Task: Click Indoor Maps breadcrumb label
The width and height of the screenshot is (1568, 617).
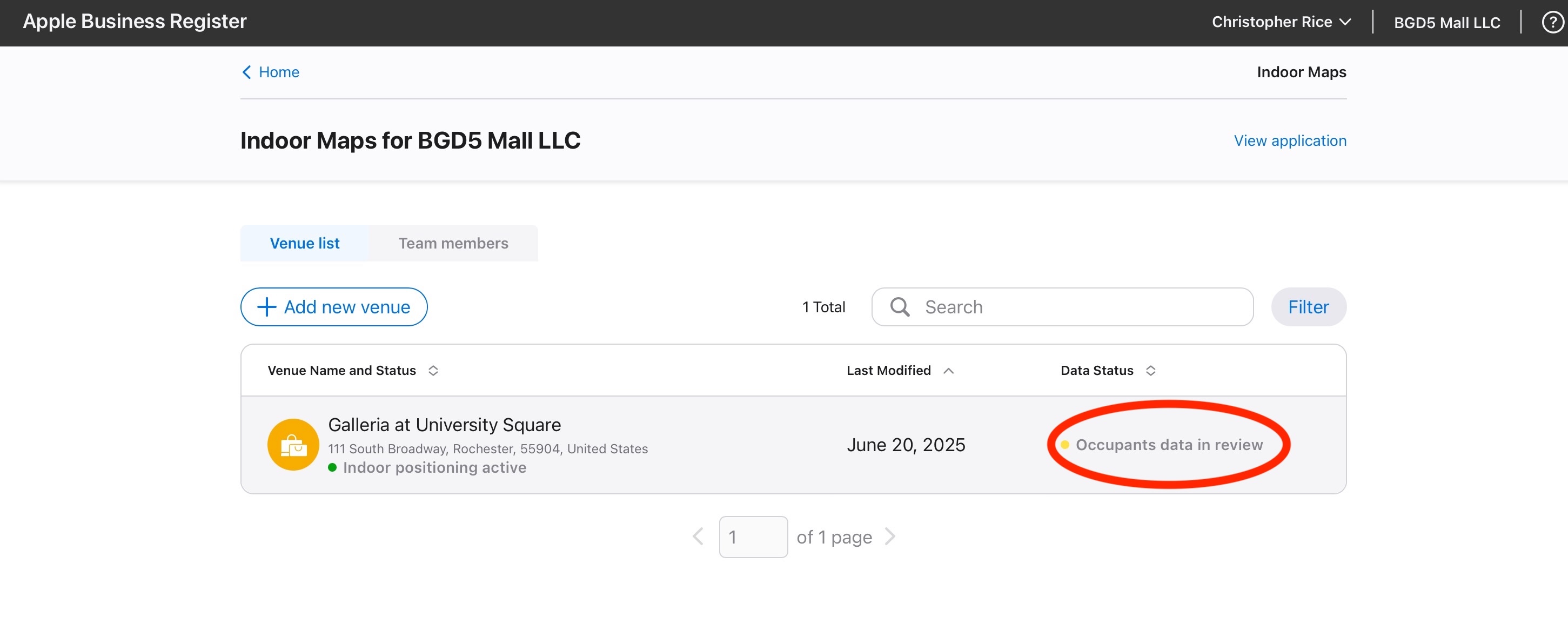Action: pos(1302,72)
